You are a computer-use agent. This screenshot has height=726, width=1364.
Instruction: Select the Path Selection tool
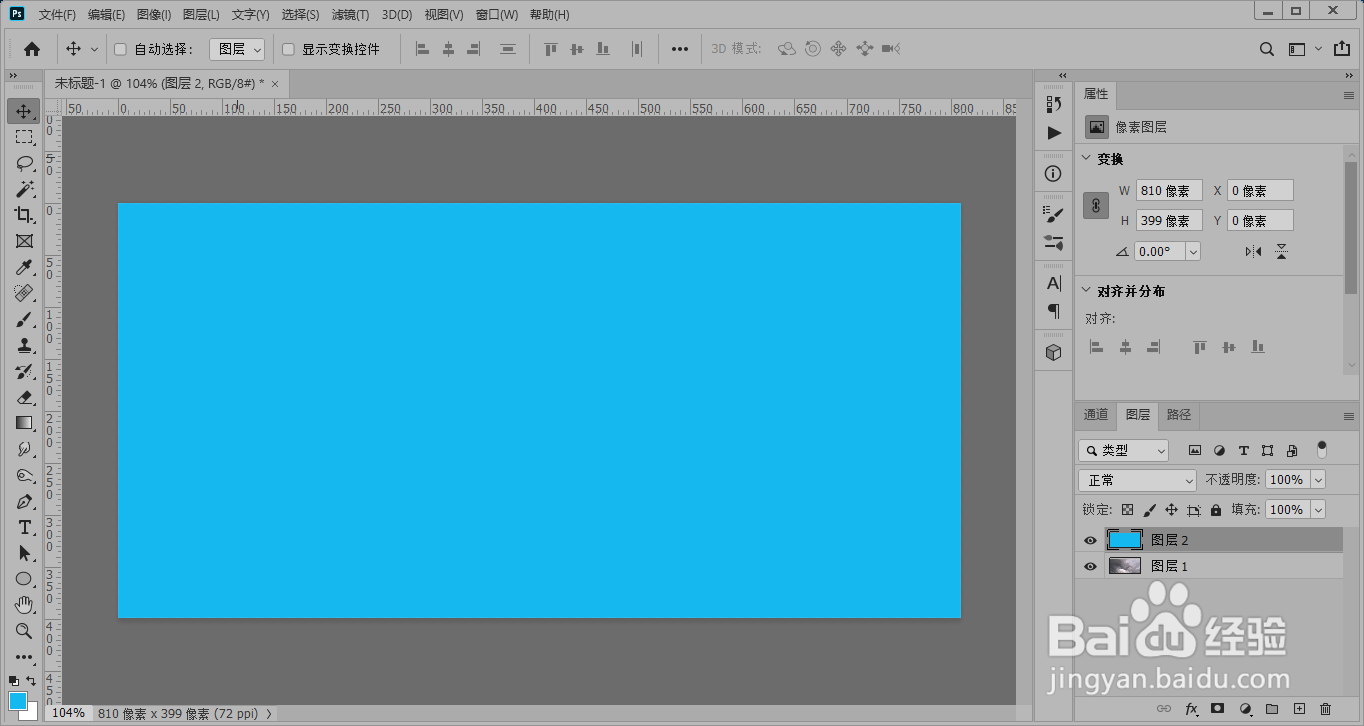tap(24, 553)
